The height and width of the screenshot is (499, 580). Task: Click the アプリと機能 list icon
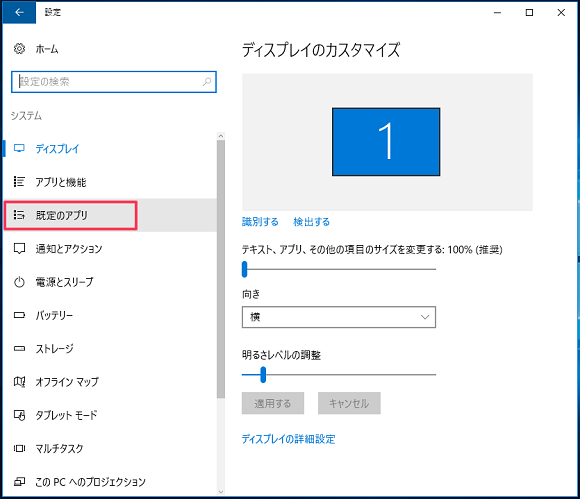pyautogui.click(x=19, y=182)
